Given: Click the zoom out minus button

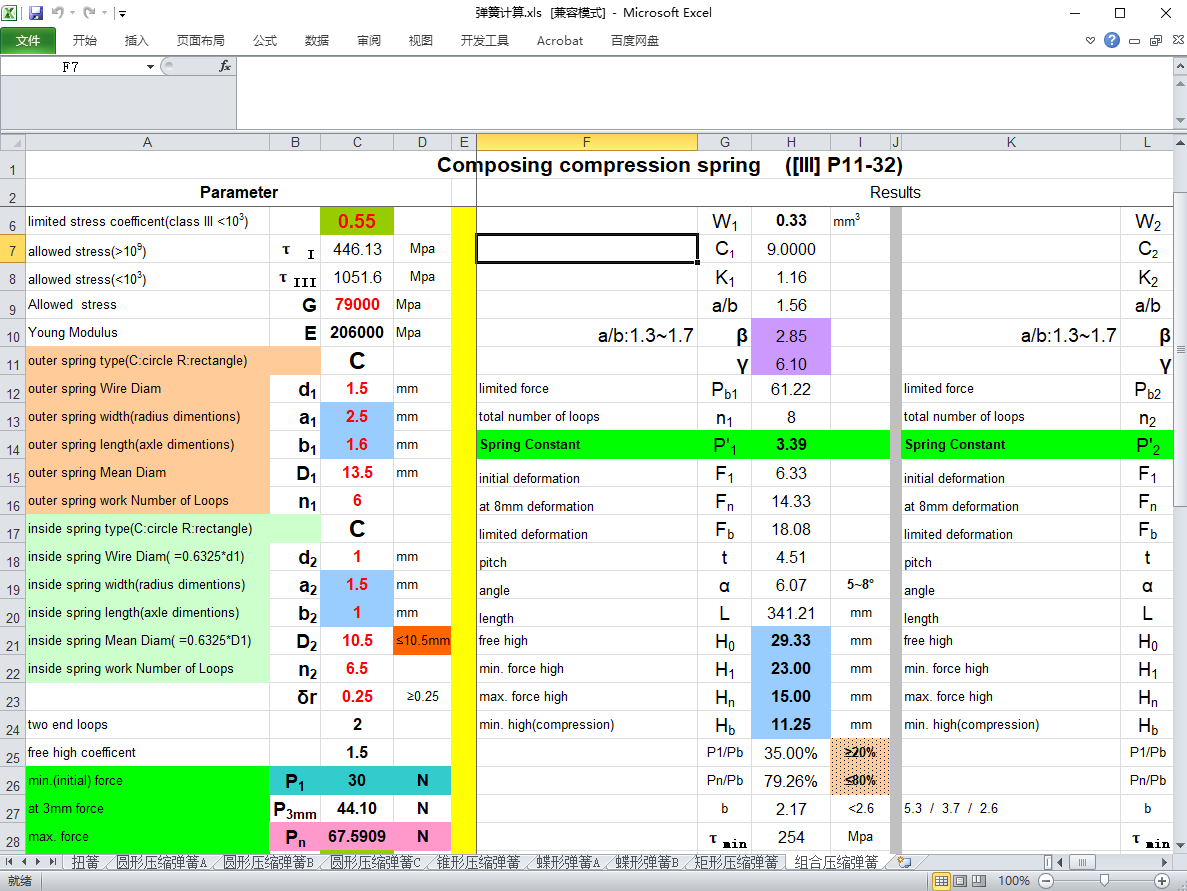Looking at the screenshot, I should pyautogui.click(x=1046, y=881).
